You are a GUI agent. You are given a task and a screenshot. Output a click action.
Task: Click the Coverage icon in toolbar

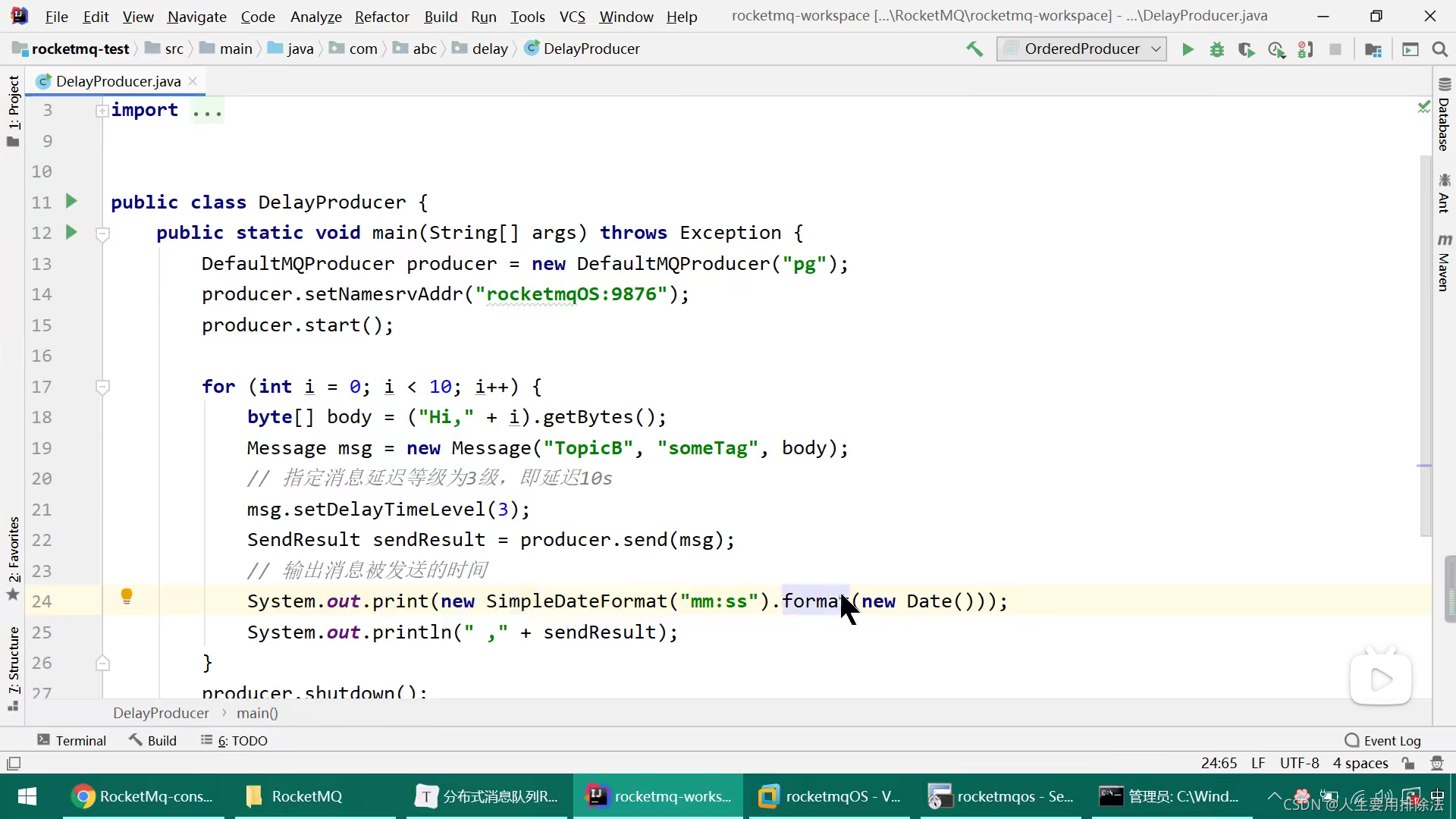[x=1247, y=48]
